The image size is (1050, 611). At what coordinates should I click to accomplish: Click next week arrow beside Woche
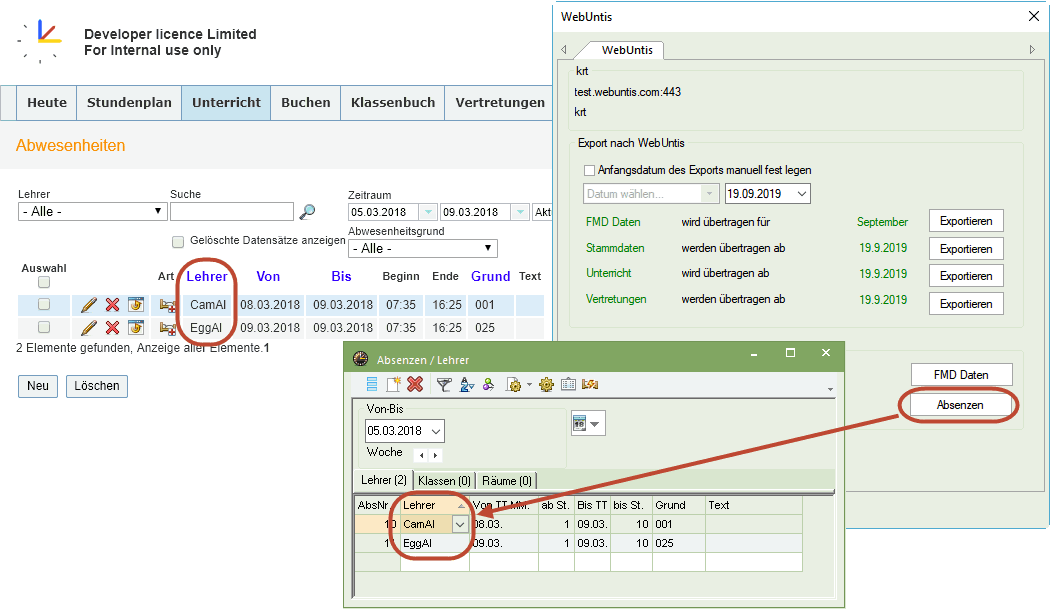(436, 456)
